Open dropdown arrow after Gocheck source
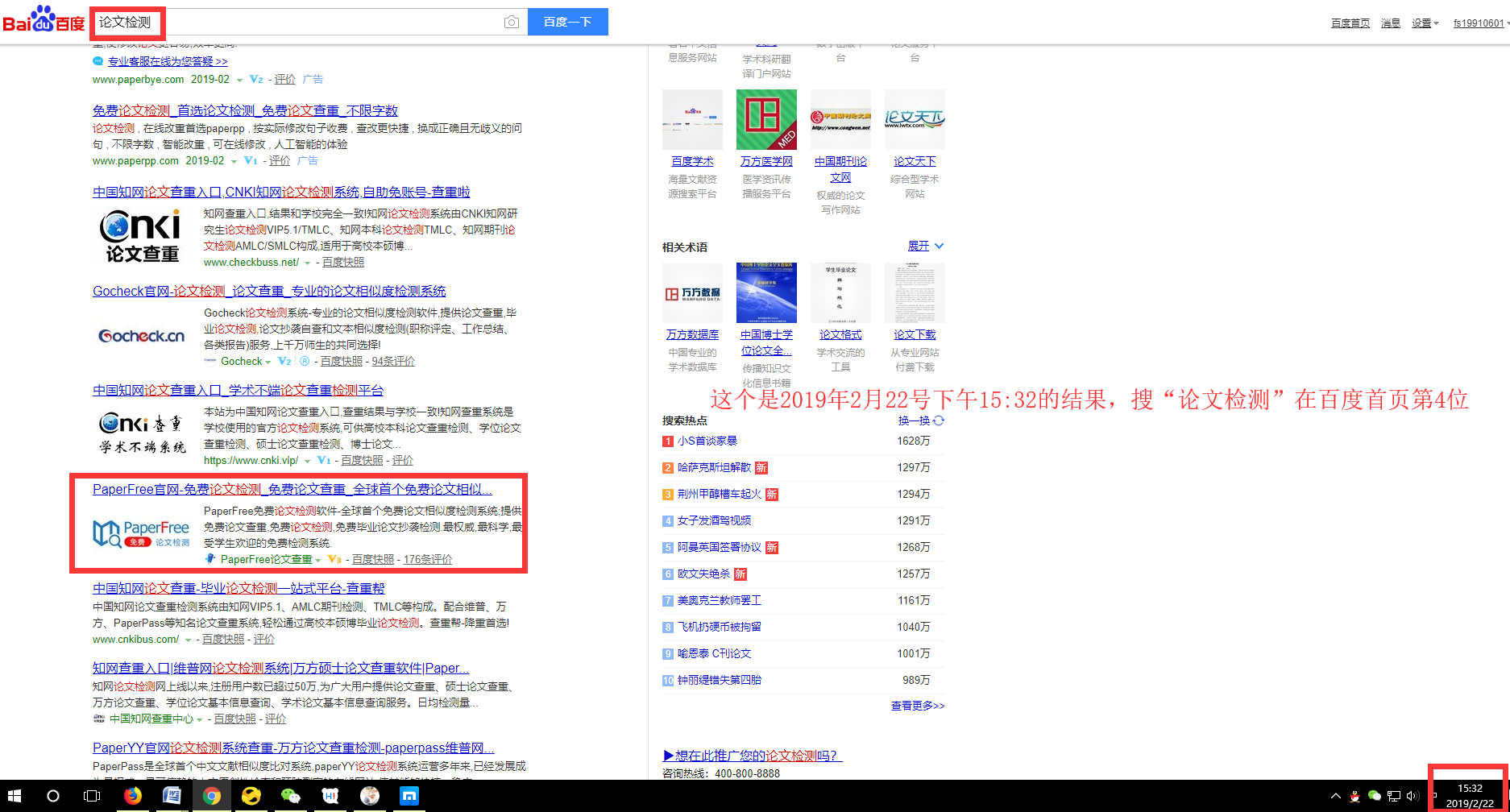This screenshot has height=812, width=1510. coord(269,362)
